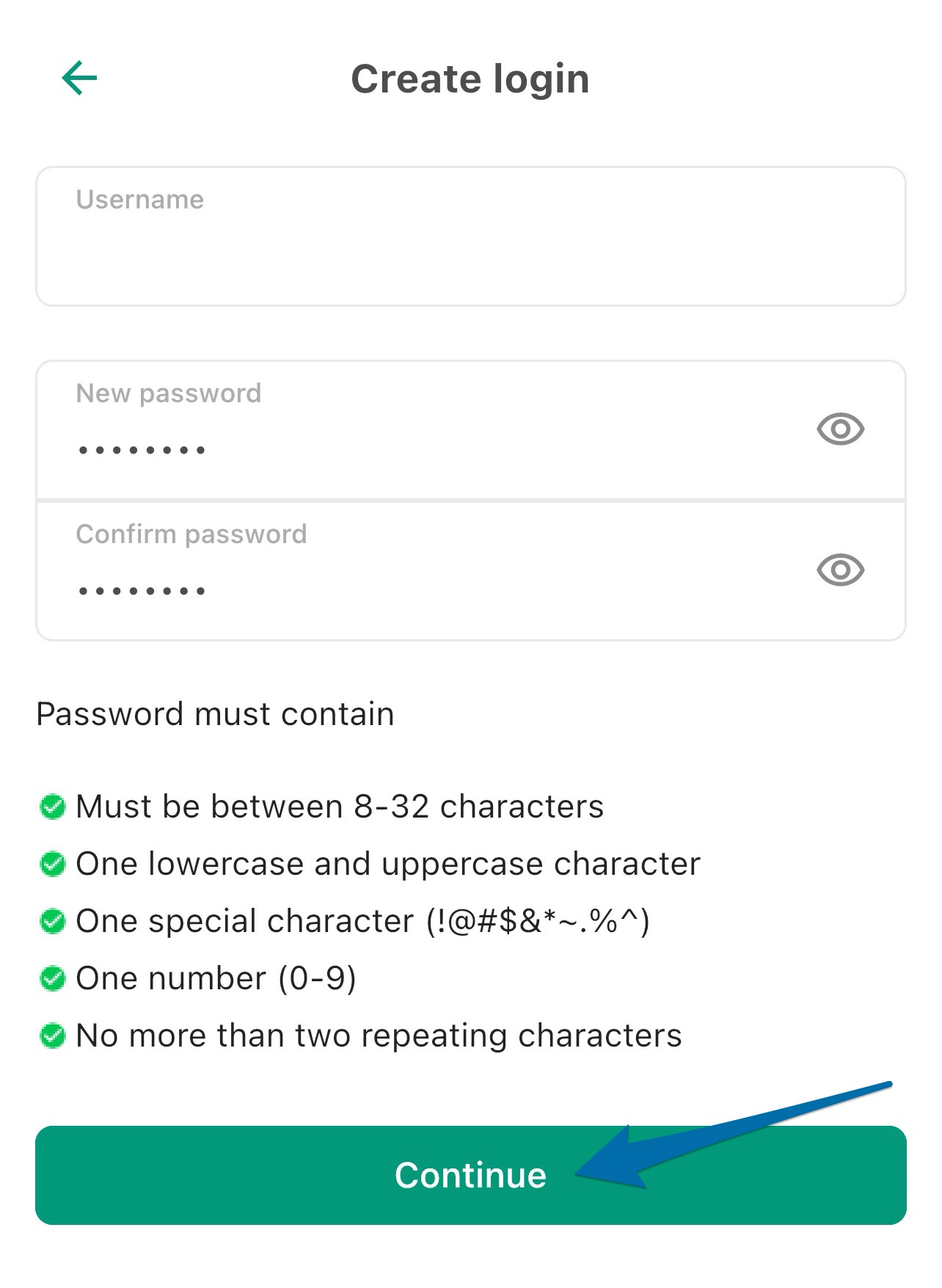Reveal the Confirm password with eye icon
Viewport: 942px width, 1288px height.
click(x=840, y=570)
